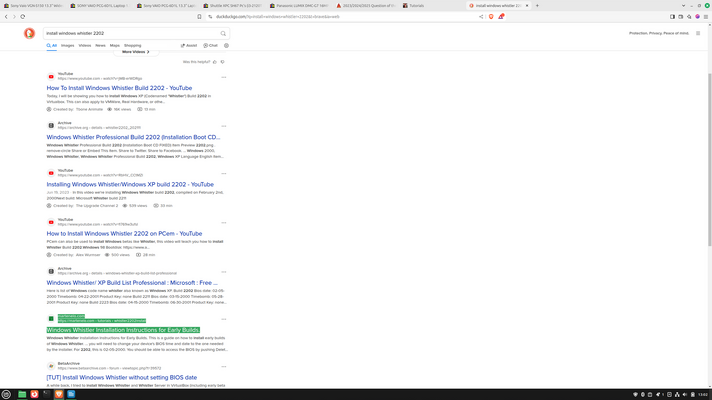Screen dimensions: 712x400
Task: Click the magnifier icon in the search box
Action: point(223,34)
